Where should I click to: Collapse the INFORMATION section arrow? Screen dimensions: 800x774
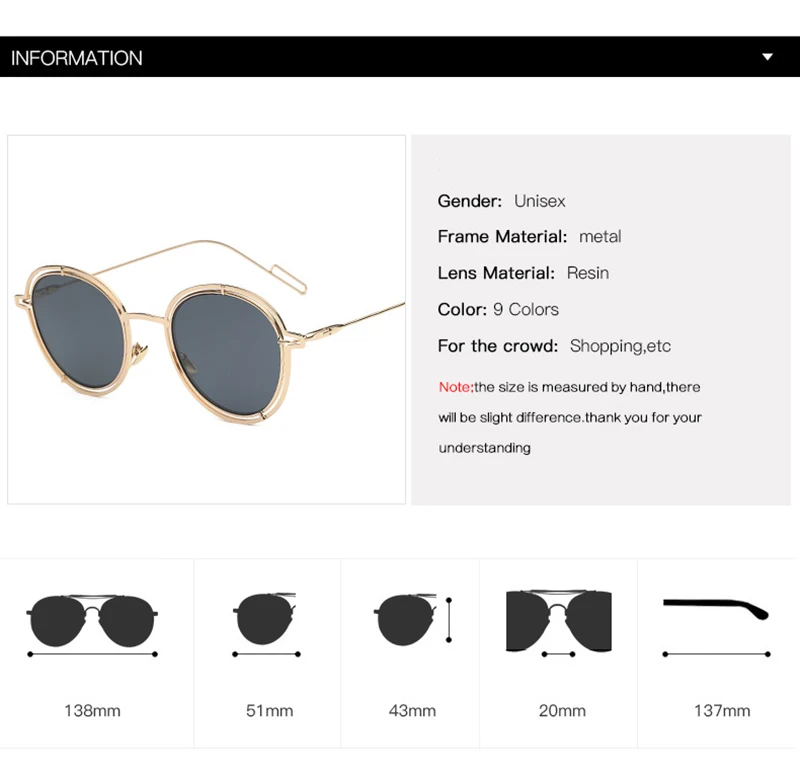tap(767, 57)
